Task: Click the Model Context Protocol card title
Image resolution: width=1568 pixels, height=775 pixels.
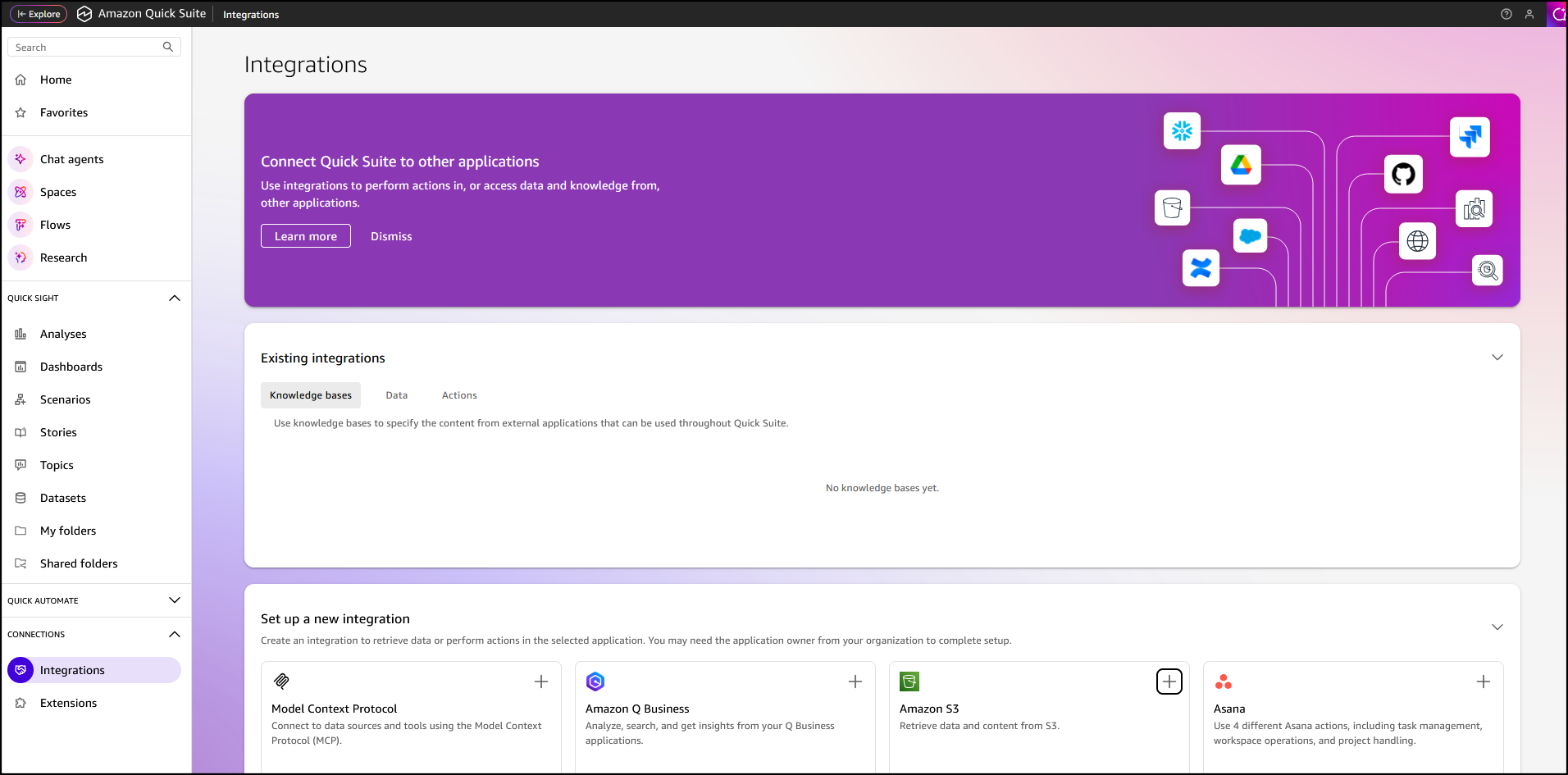Action: point(334,709)
